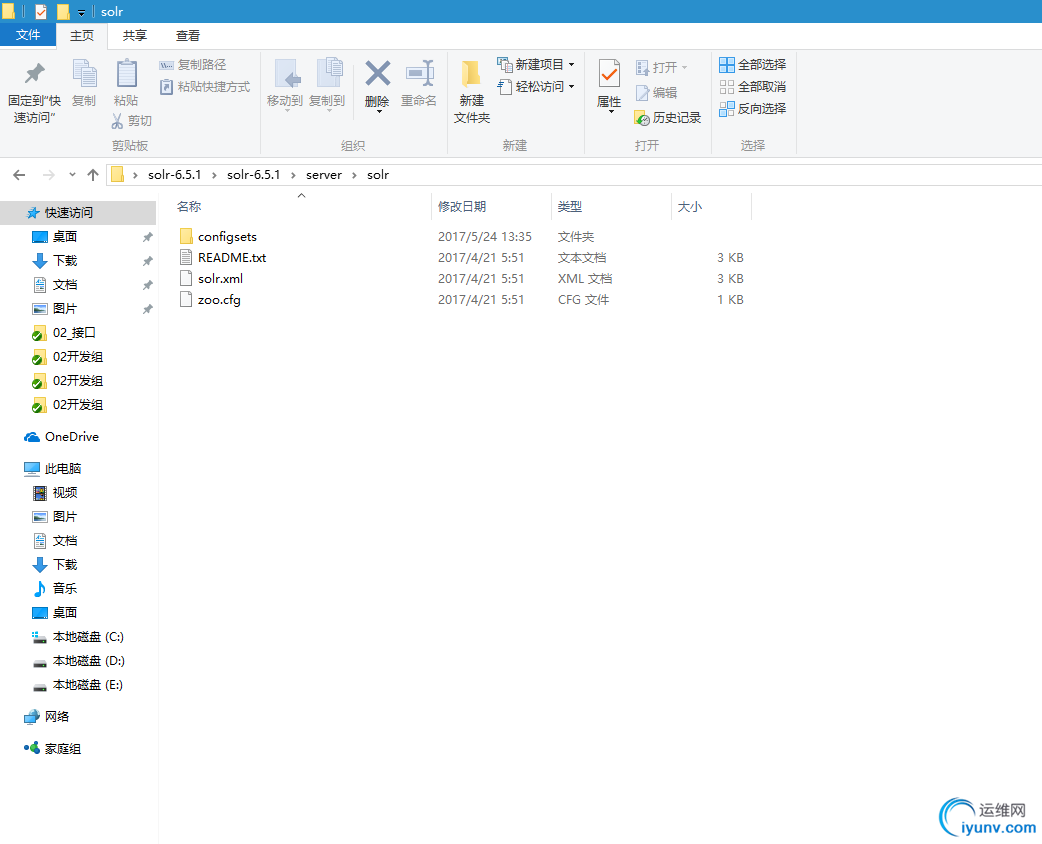The width and height of the screenshot is (1042, 844).
Task: Go back with the left arrow
Action: [19, 175]
